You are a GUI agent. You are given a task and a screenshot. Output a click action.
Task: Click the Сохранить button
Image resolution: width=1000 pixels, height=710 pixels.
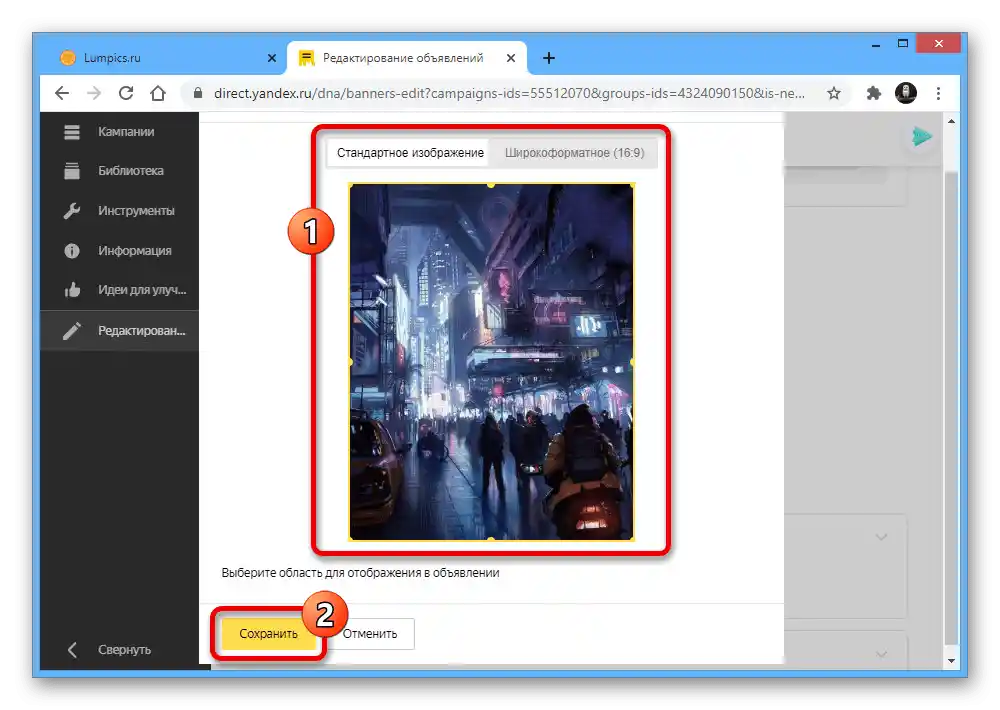point(268,634)
